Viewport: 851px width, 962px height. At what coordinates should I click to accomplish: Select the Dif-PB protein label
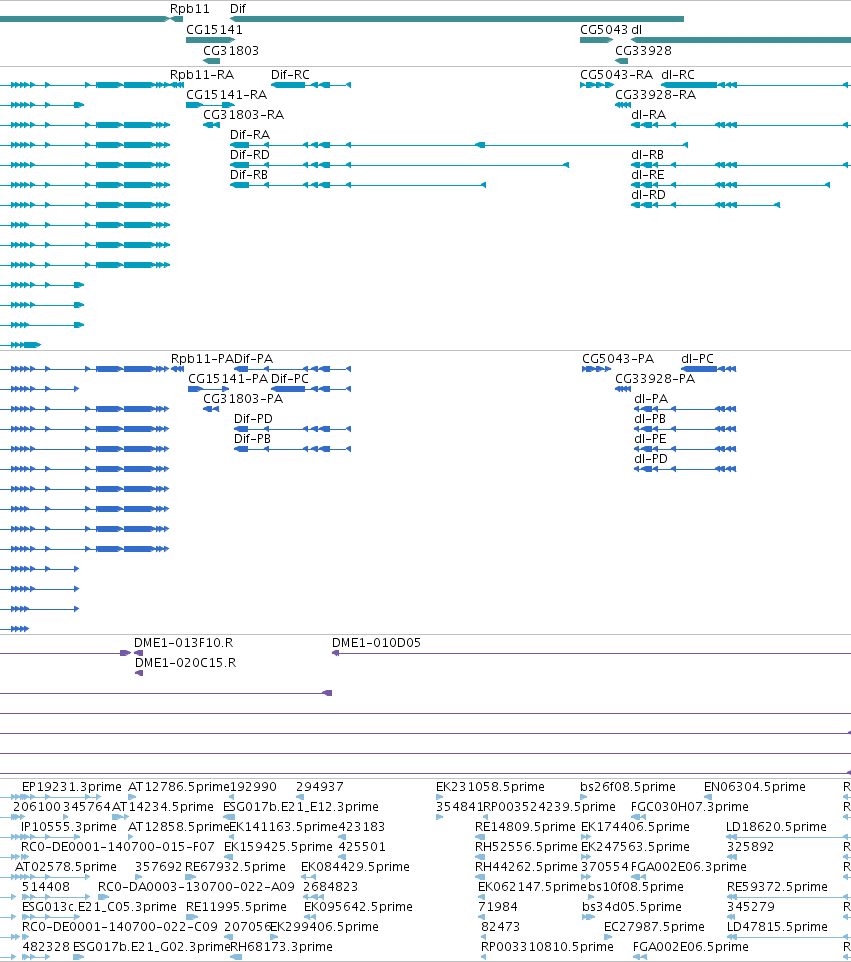(252, 439)
